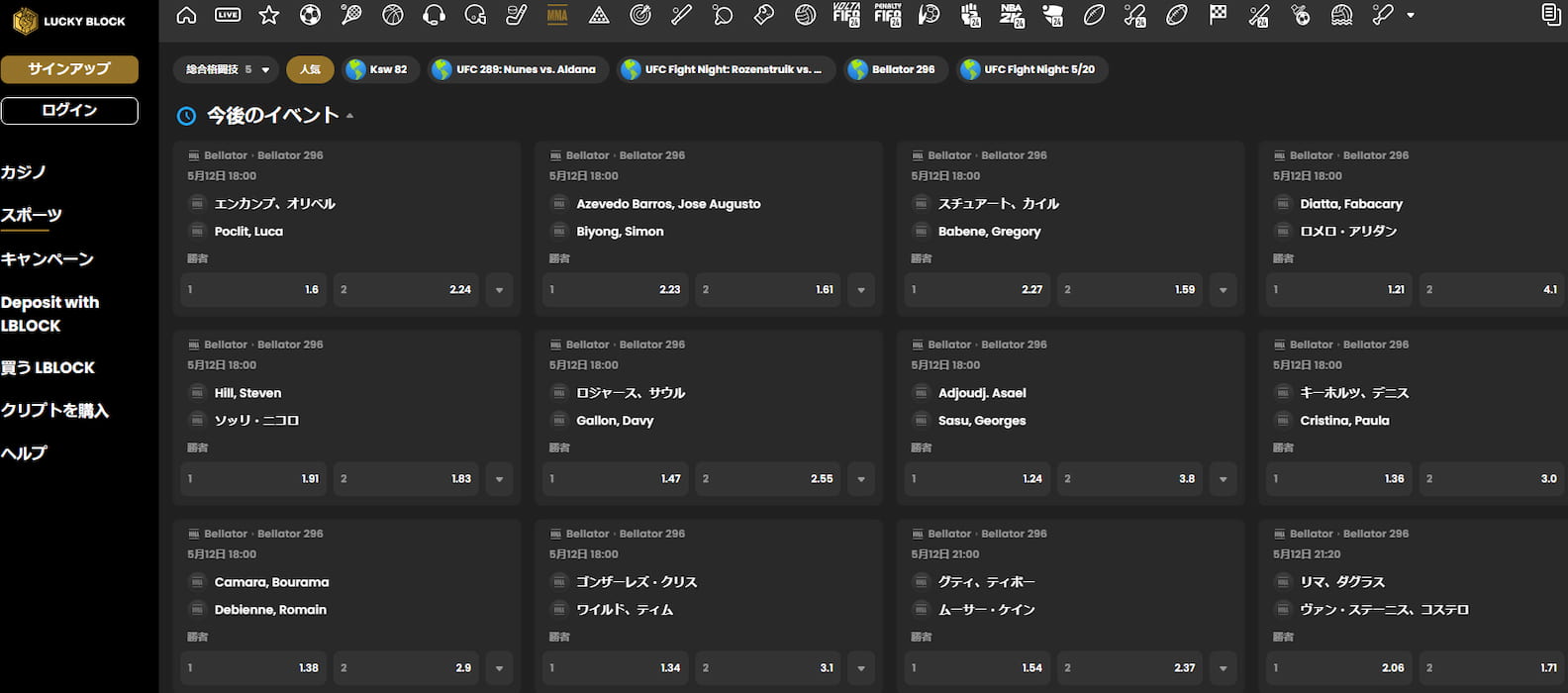Open the カジノ sidebar link
This screenshot has height=693, width=1568.
(25, 172)
